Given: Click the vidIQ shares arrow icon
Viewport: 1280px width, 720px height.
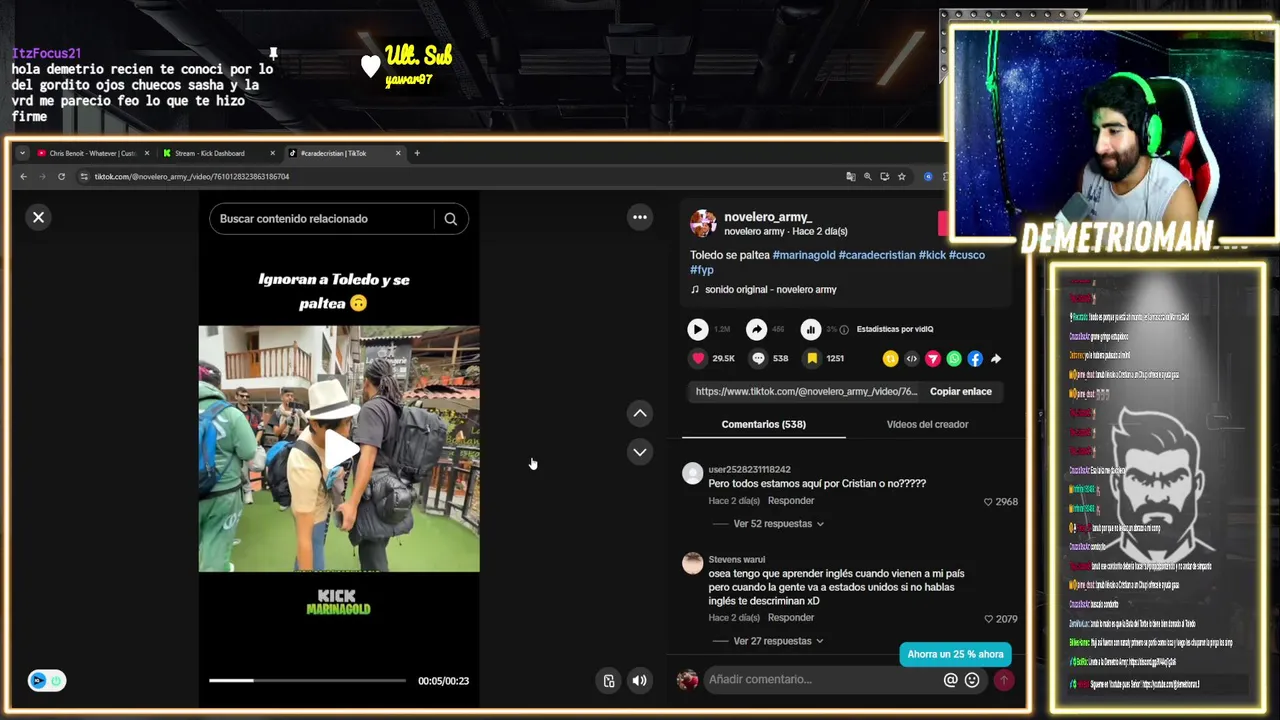Looking at the screenshot, I should coord(757,329).
